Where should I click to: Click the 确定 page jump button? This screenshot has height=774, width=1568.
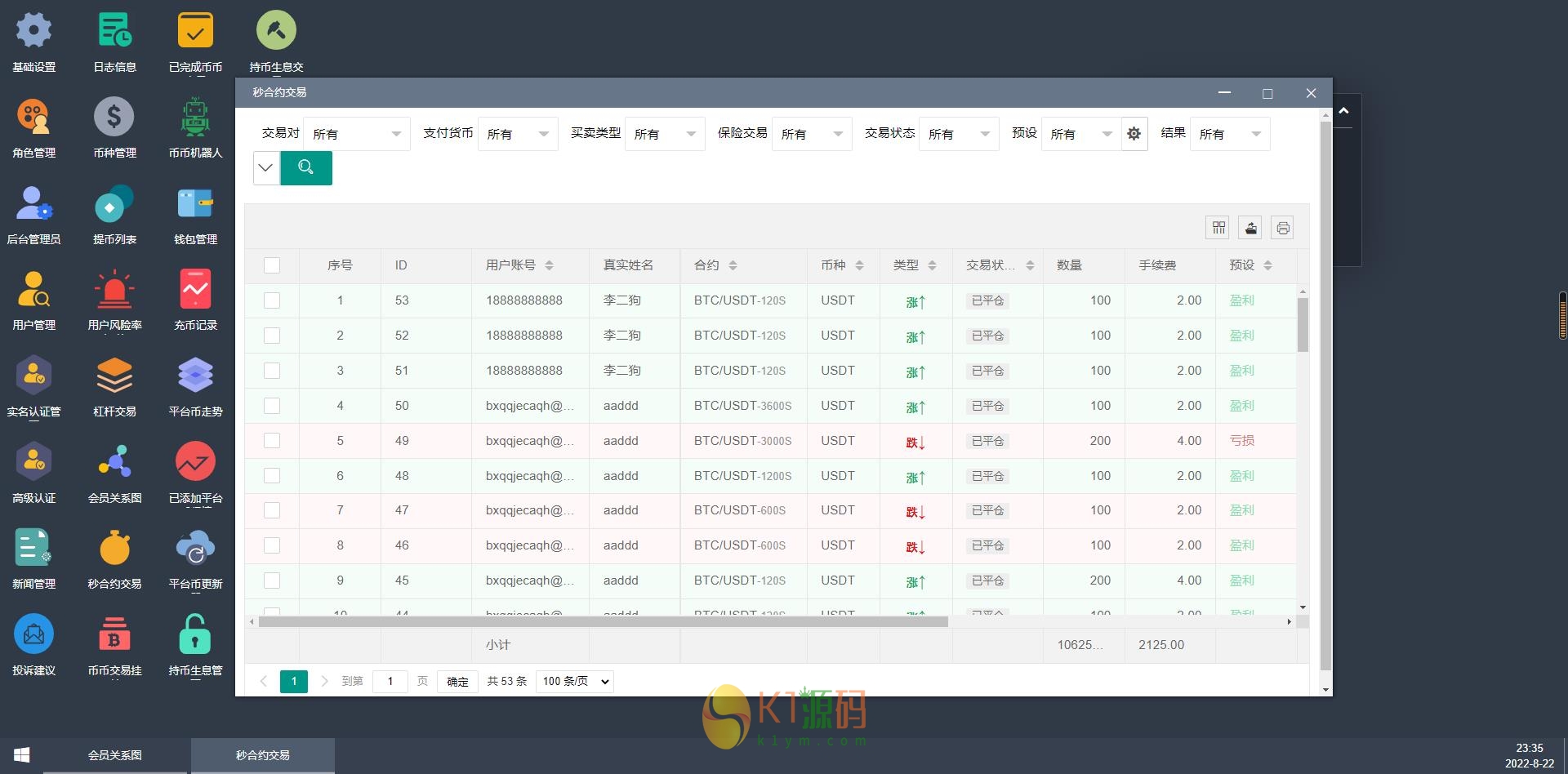[x=457, y=681]
